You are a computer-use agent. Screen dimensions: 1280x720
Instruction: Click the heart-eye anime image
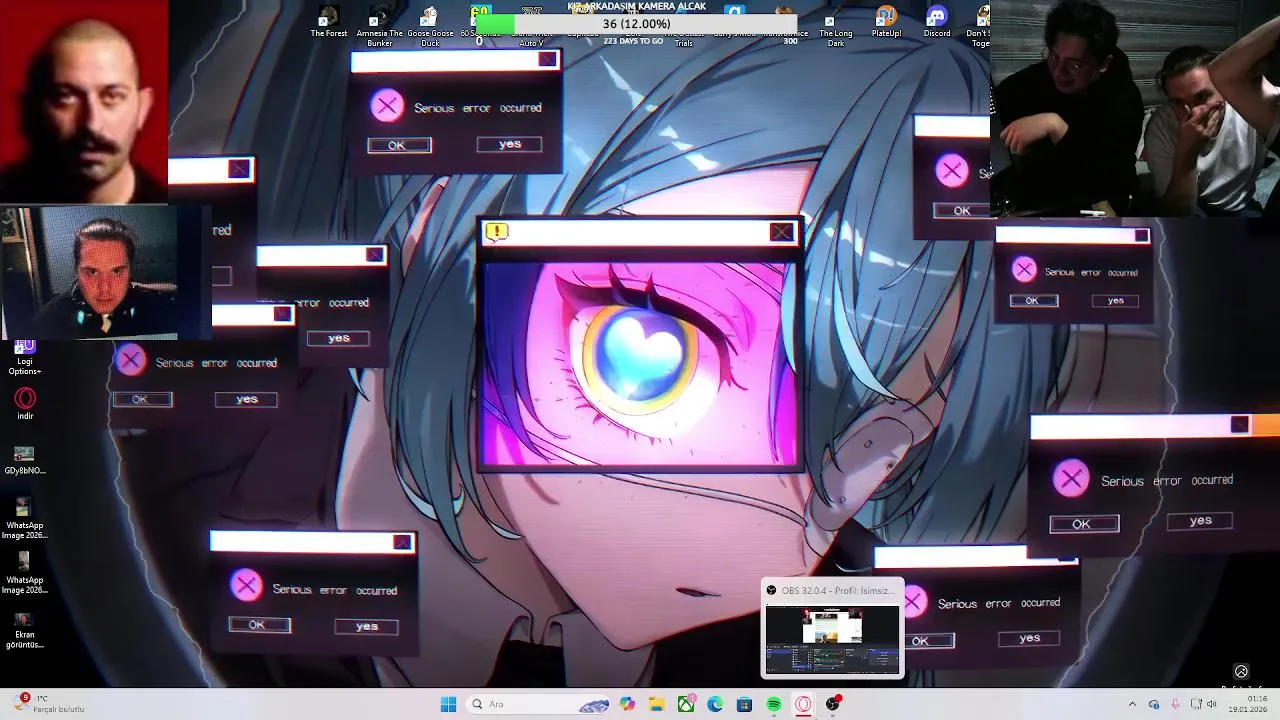pos(640,363)
